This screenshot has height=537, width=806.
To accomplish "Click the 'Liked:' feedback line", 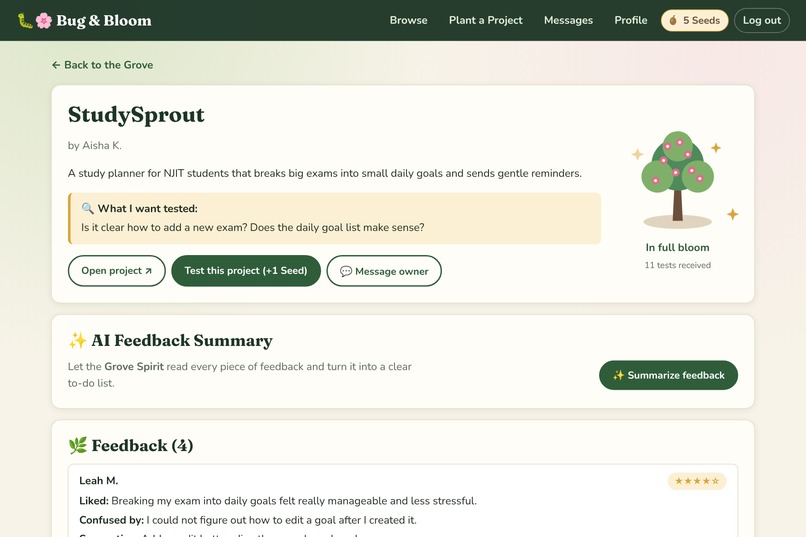I will pos(278,501).
